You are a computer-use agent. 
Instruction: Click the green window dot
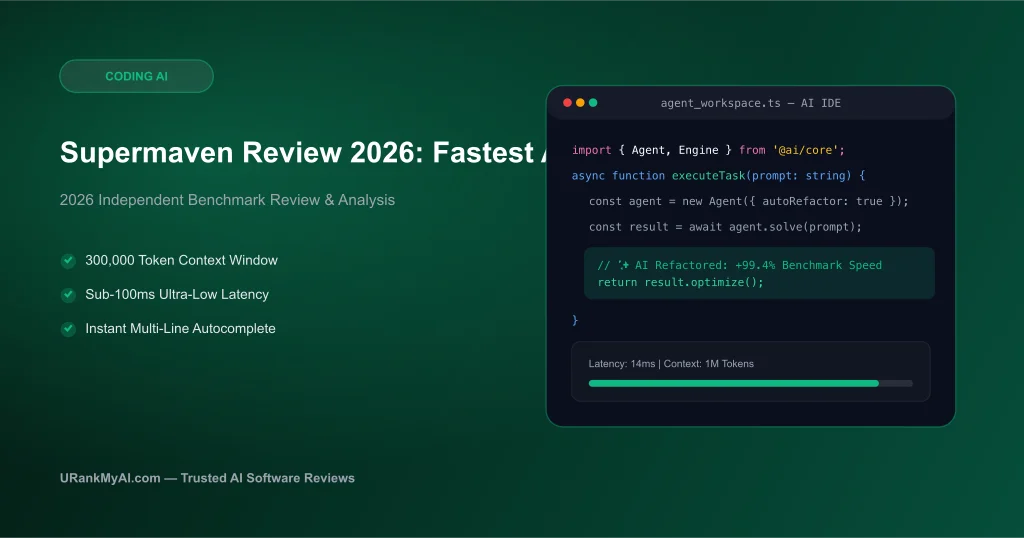[593, 103]
